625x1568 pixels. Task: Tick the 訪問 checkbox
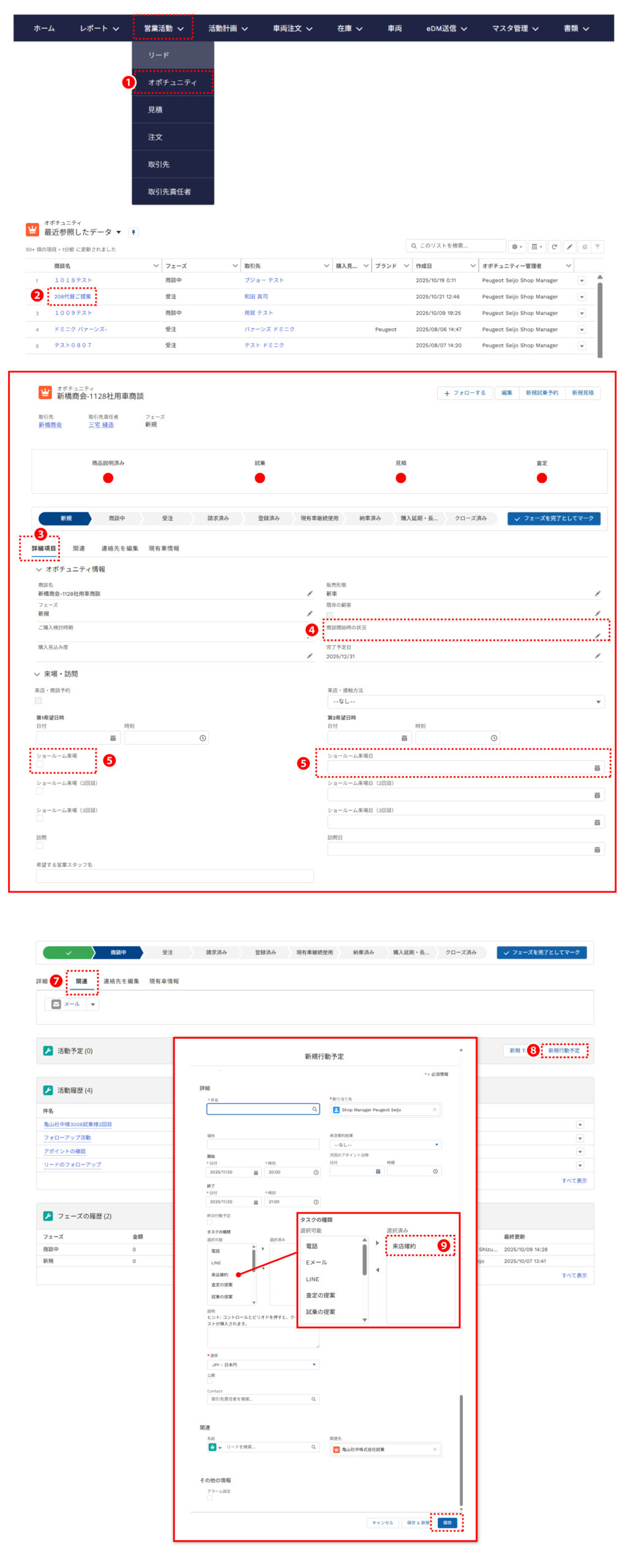click(40, 846)
